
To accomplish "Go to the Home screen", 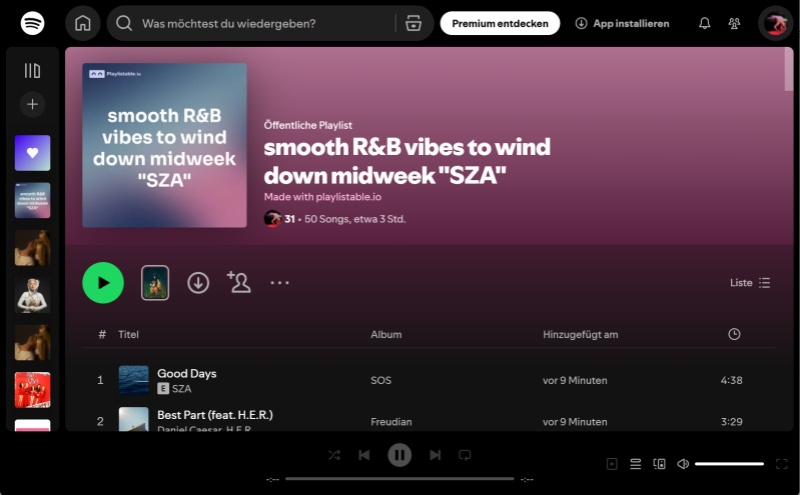I will (x=83, y=23).
